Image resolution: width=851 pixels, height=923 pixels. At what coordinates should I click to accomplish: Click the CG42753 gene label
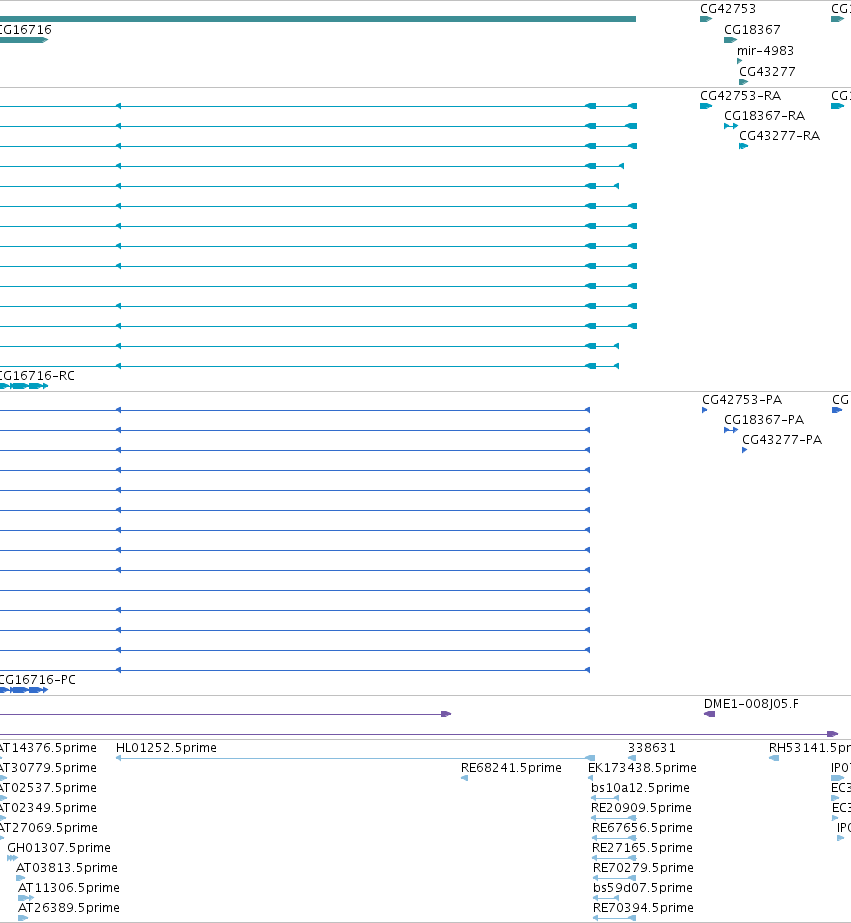[x=727, y=9]
